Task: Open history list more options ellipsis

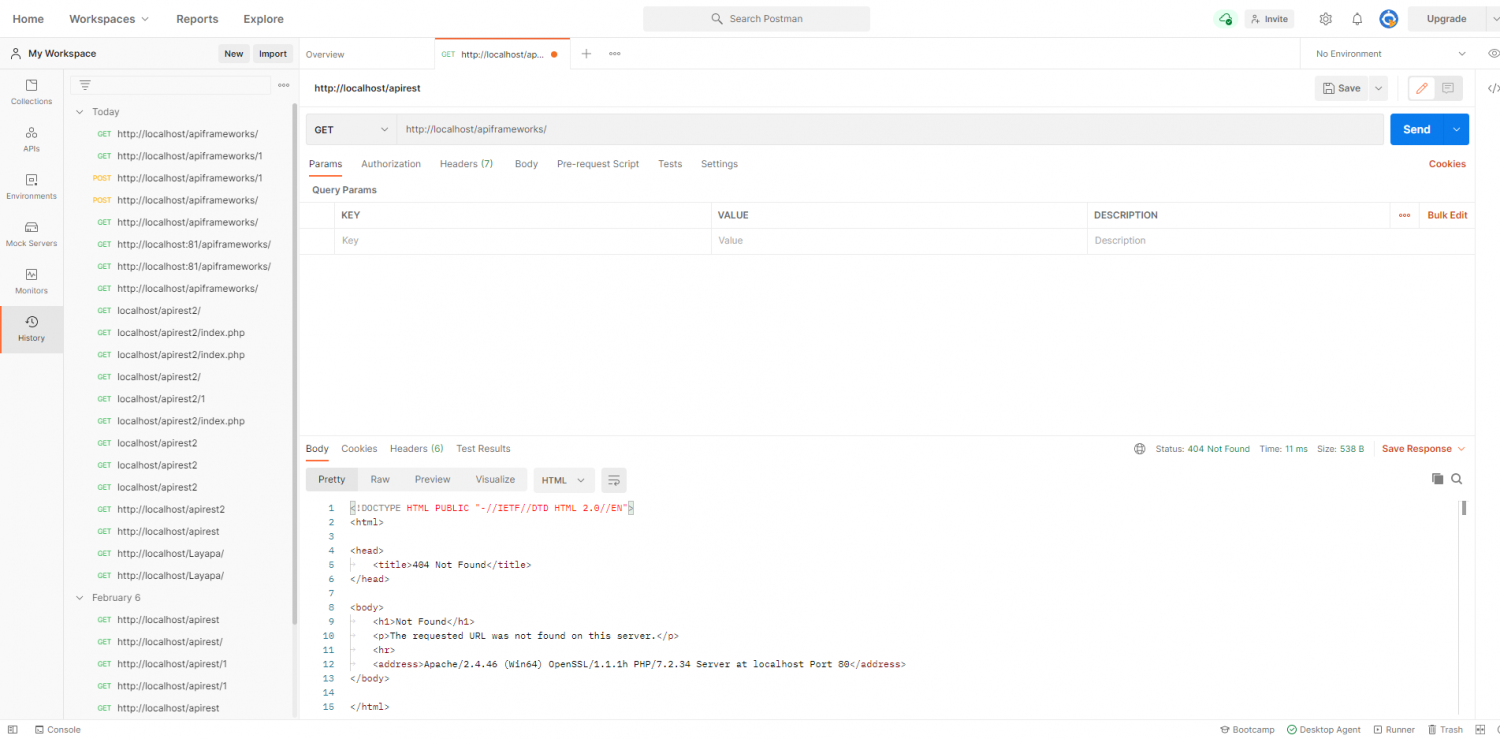Action: (284, 85)
